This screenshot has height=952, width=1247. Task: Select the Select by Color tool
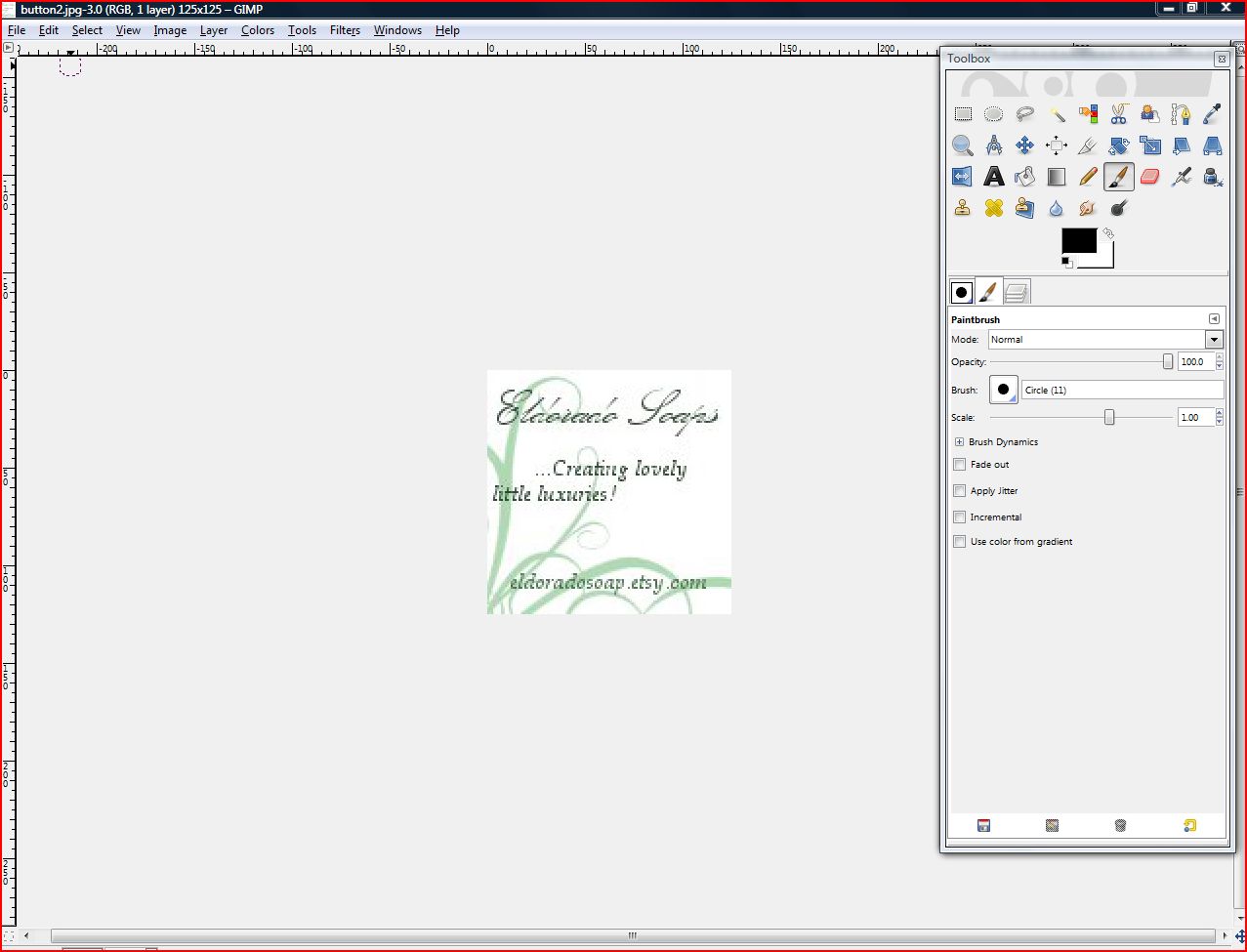coord(1088,114)
